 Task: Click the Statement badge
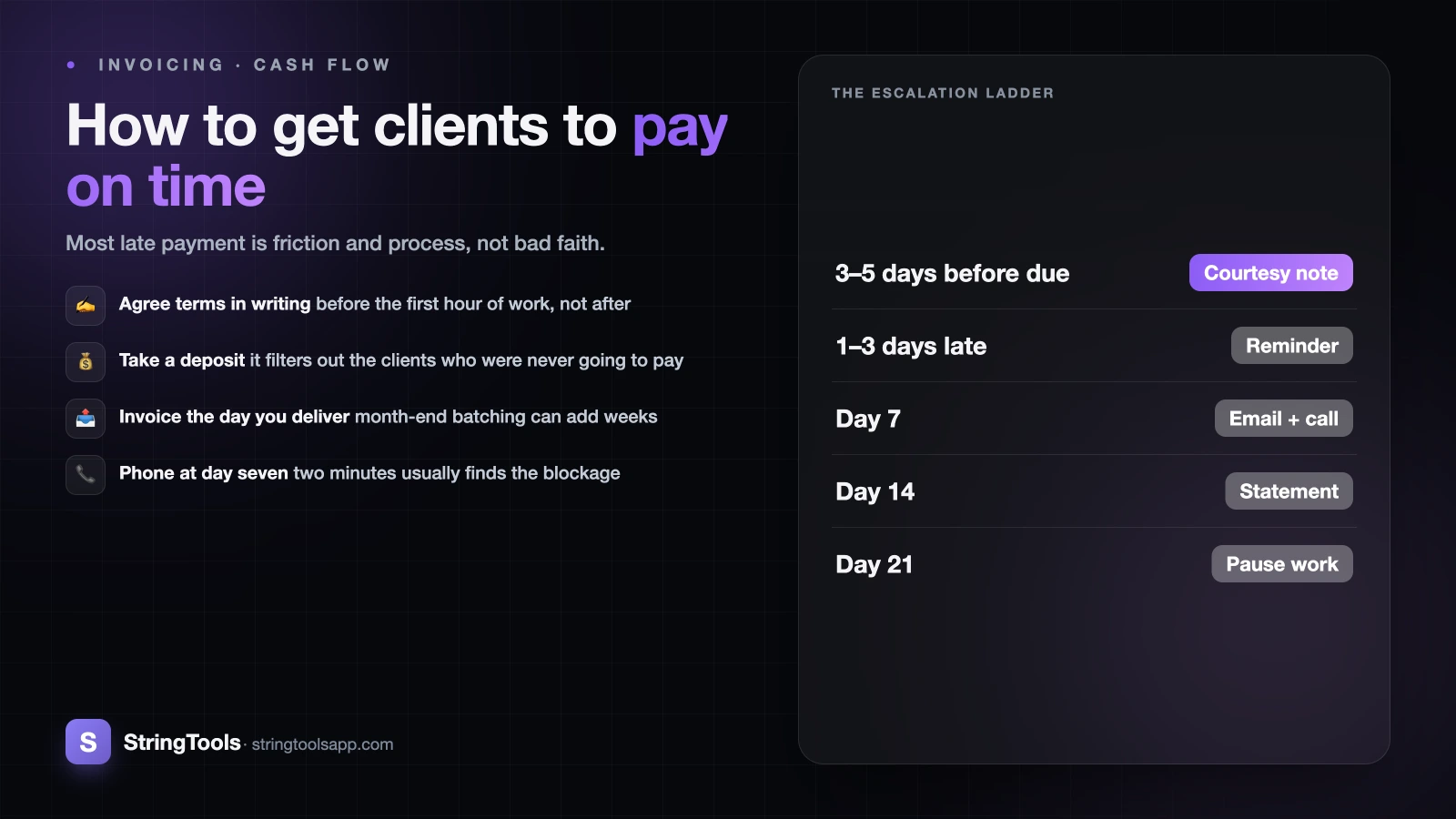click(1289, 491)
